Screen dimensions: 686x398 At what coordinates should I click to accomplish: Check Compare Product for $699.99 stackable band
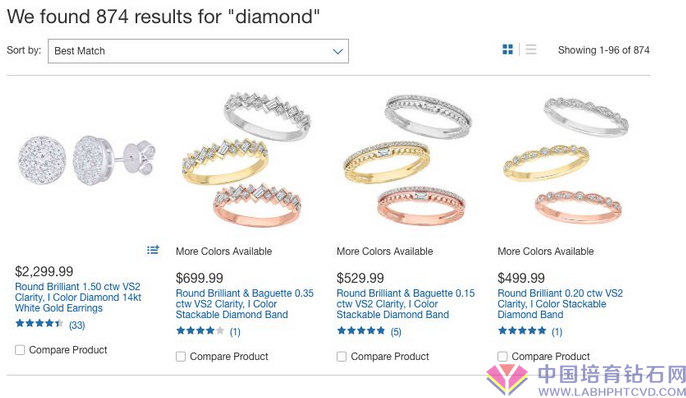pos(181,356)
